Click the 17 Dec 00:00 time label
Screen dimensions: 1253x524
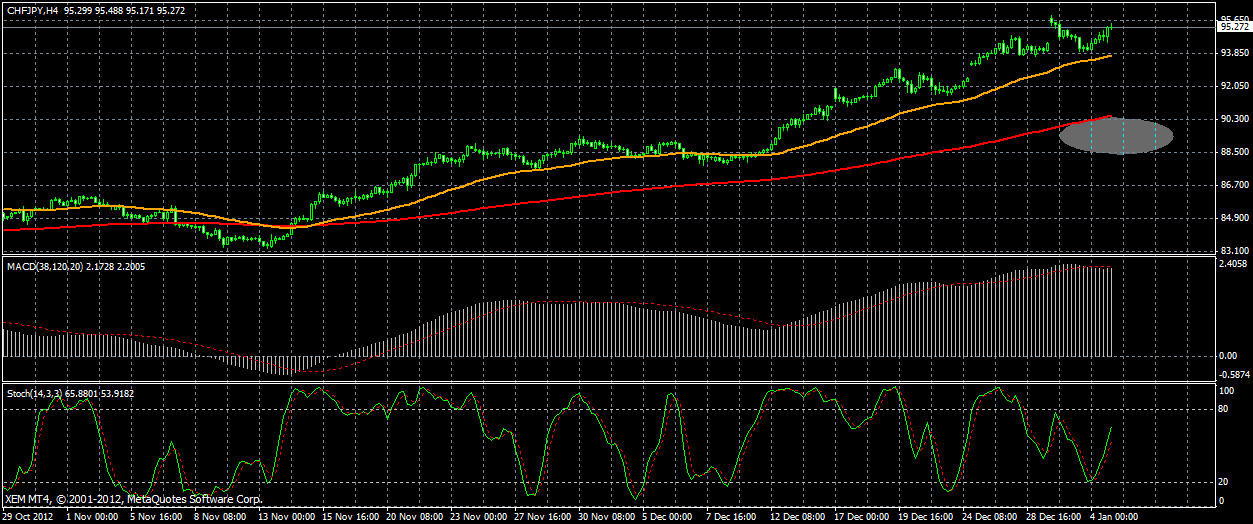[862, 517]
